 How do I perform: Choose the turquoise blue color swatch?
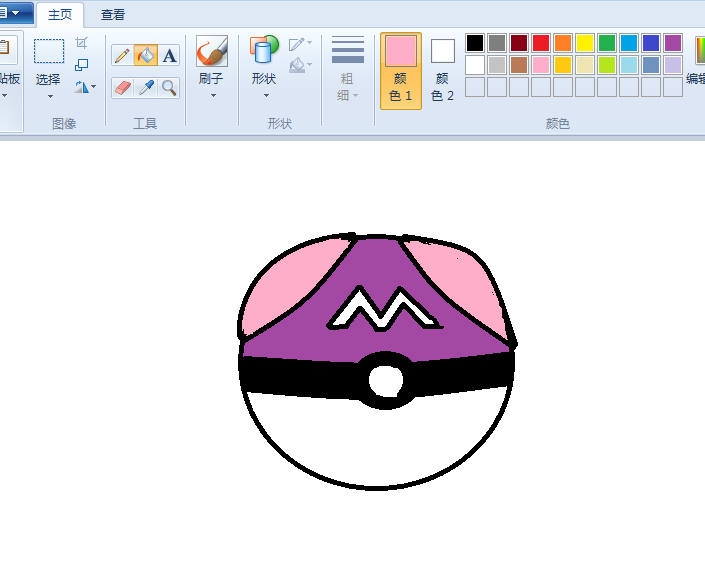(629, 43)
